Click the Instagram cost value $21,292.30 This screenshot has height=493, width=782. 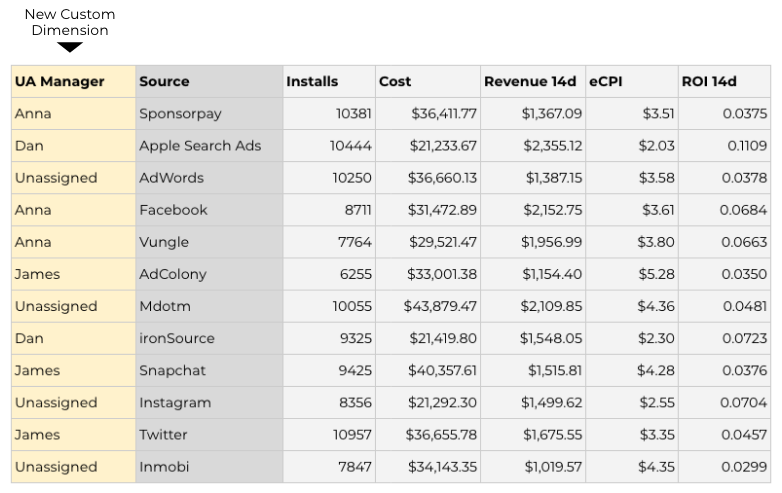tap(442, 402)
